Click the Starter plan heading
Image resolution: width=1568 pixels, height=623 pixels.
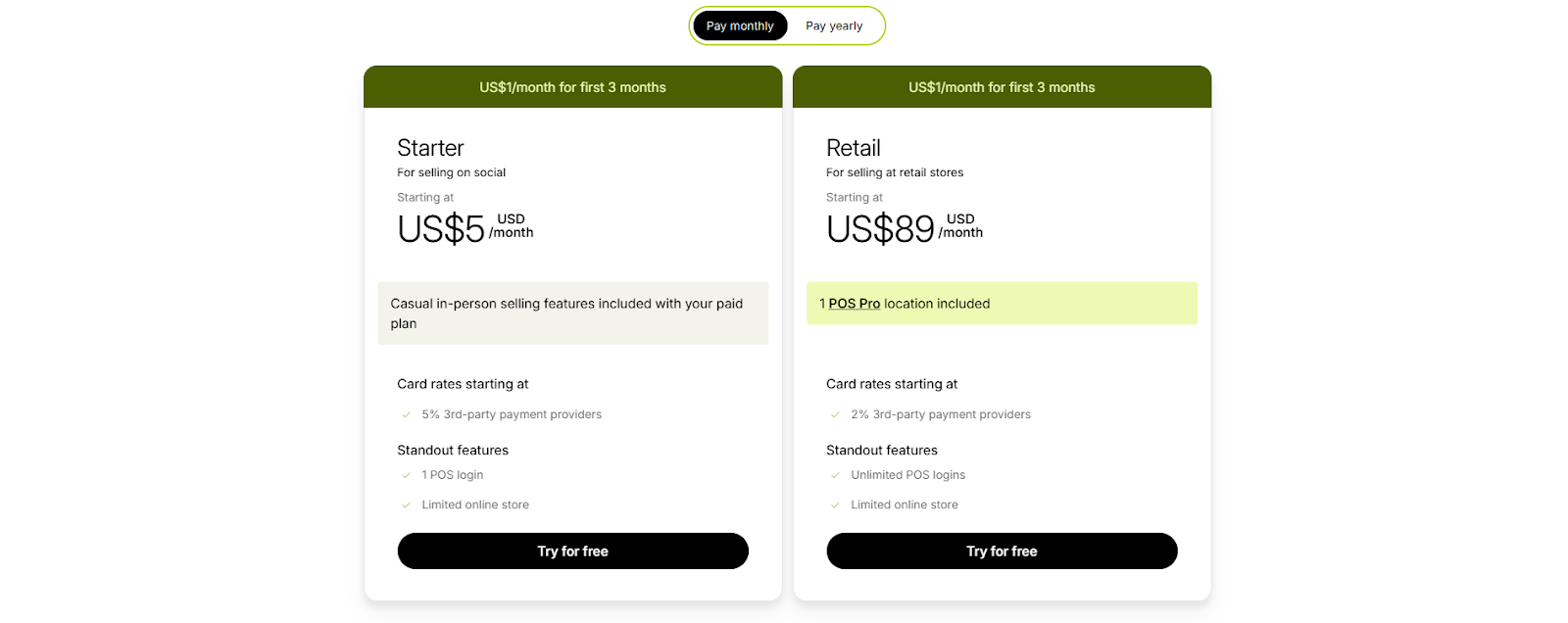[430, 148]
